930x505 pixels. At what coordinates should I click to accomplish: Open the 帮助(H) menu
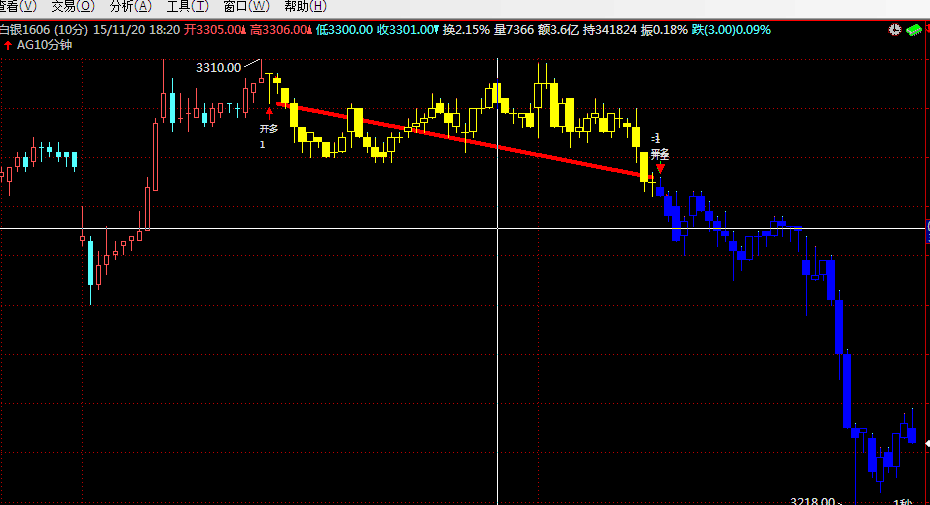304,7
